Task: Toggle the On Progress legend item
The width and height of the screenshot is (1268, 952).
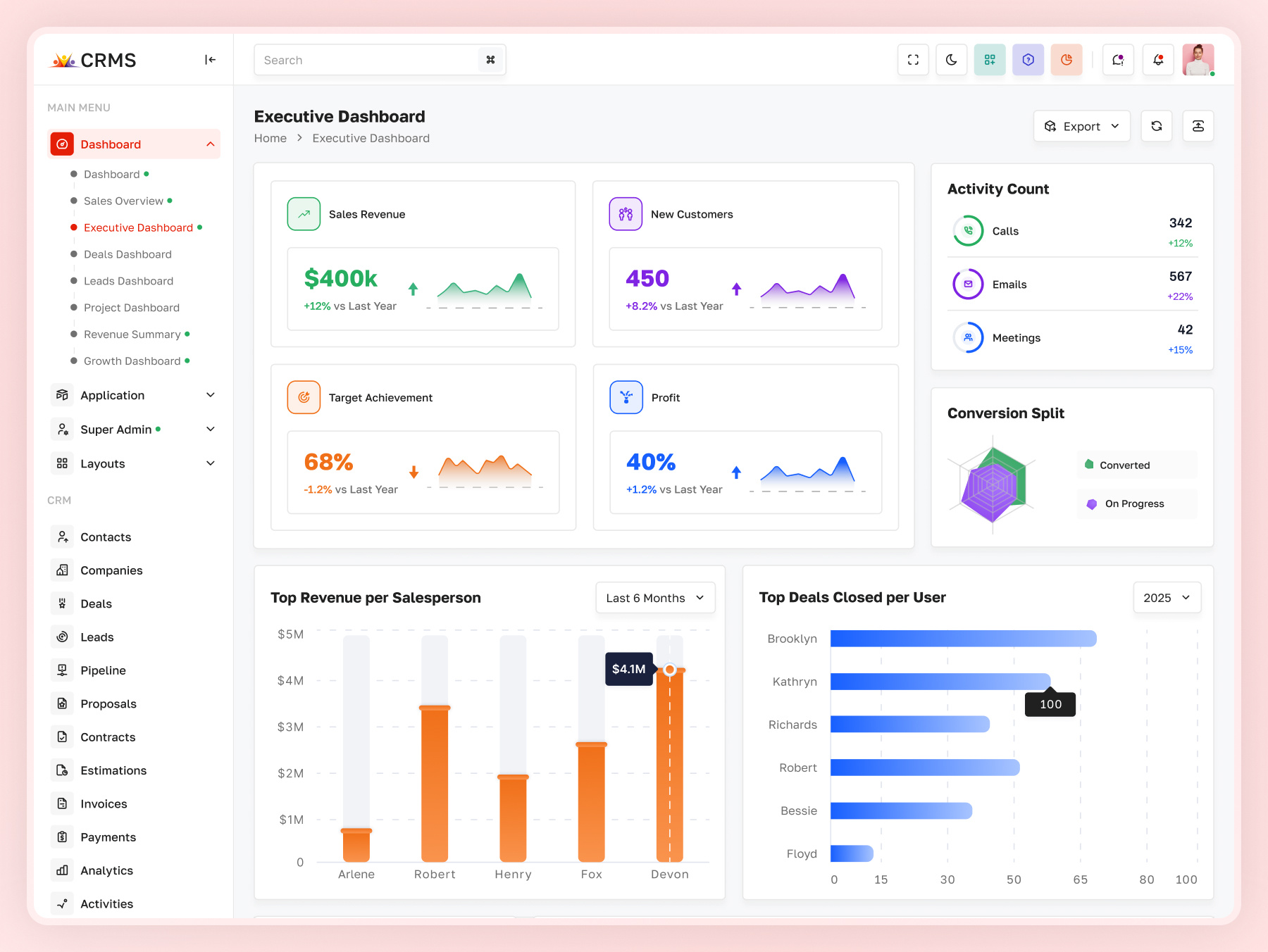Action: (1136, 503)
